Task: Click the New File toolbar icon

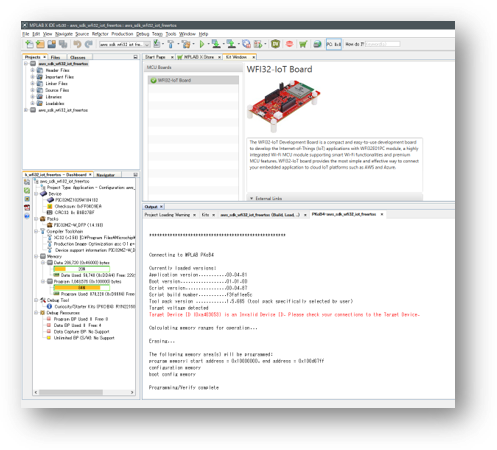Action: (x=29, y=44)
